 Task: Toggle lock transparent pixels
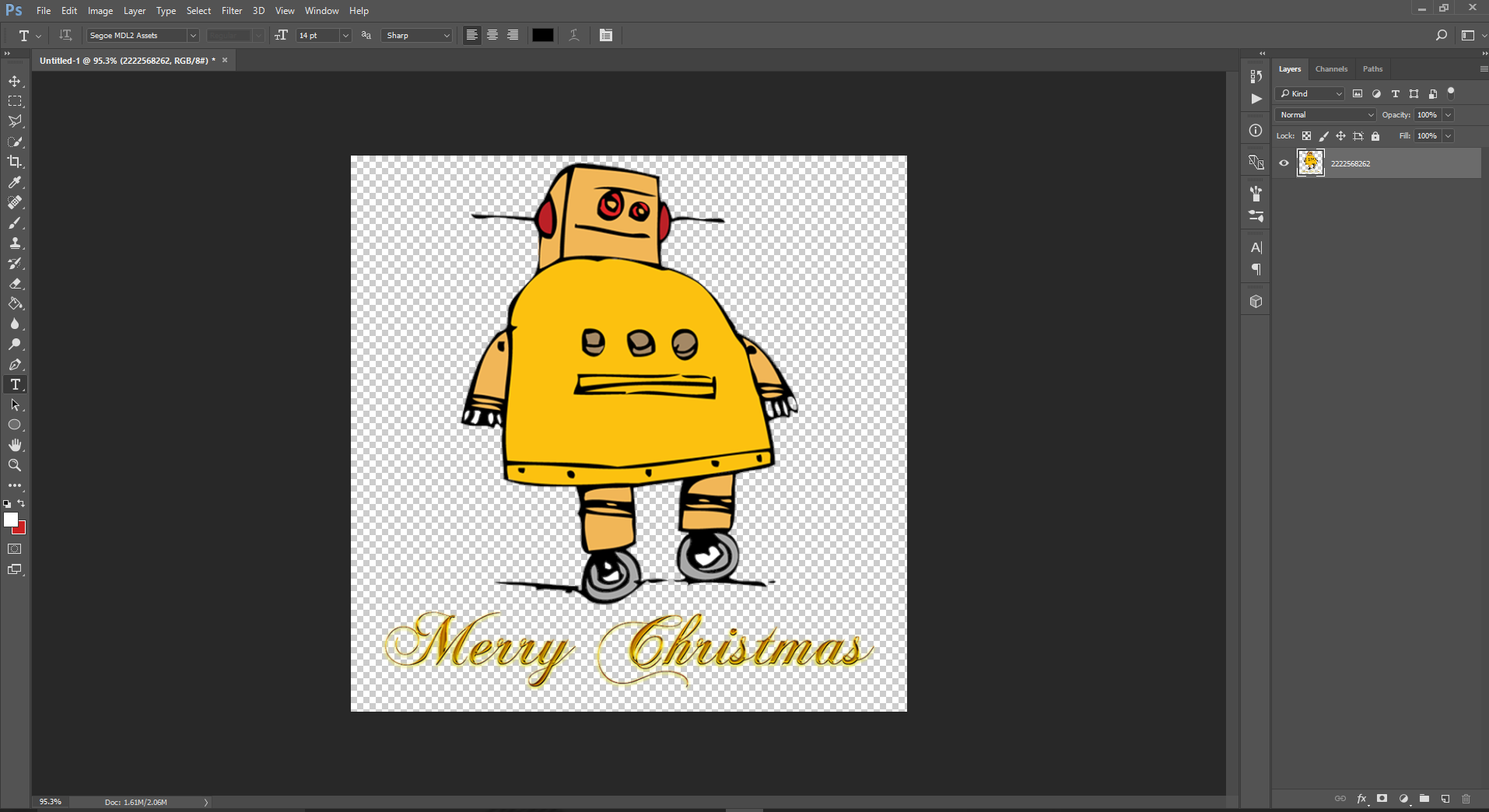1306,136
